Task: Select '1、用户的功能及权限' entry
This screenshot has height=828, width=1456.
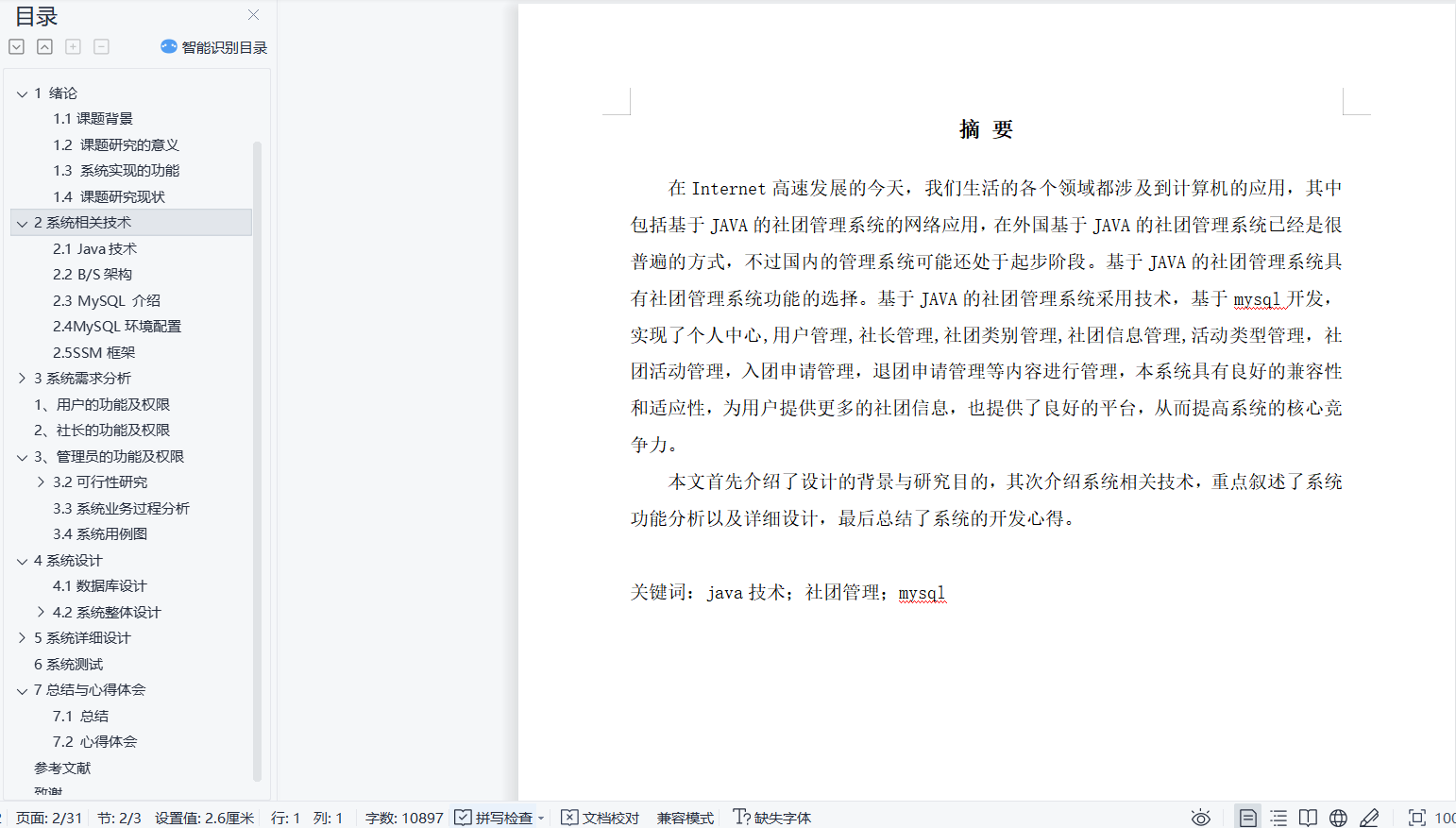Action: 102,404
